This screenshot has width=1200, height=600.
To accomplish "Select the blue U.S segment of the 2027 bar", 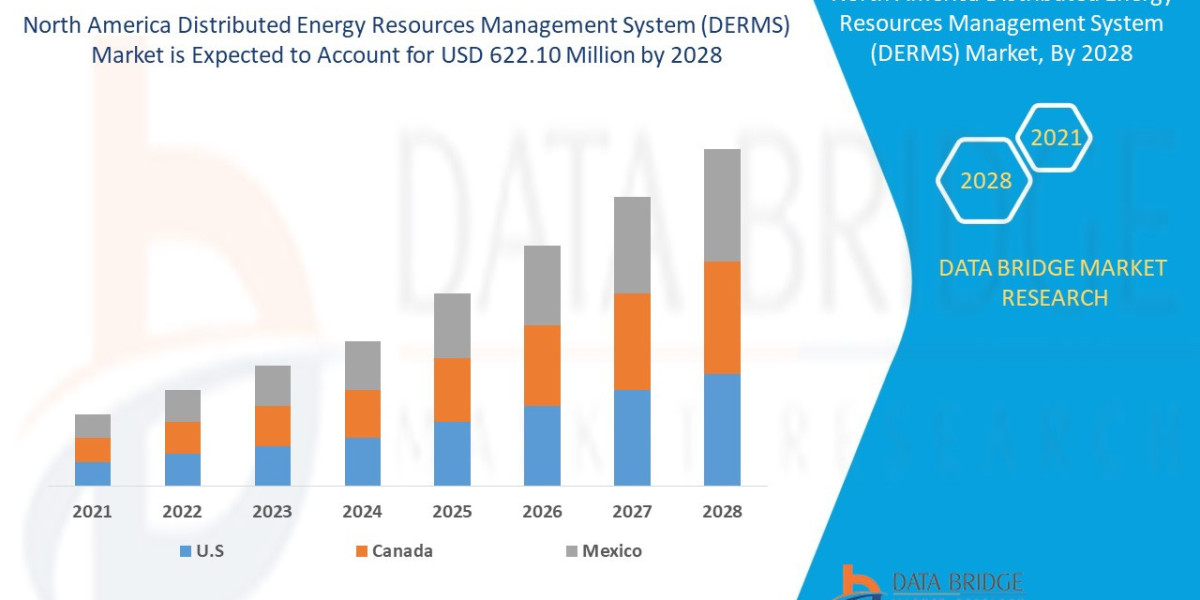I will (632, 437).
